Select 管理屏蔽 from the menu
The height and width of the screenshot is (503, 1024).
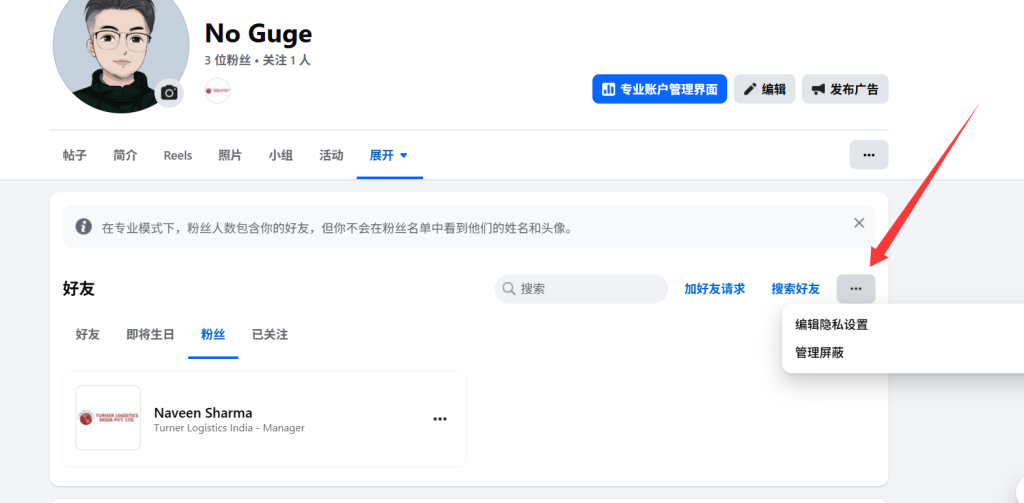coord(819,353)
